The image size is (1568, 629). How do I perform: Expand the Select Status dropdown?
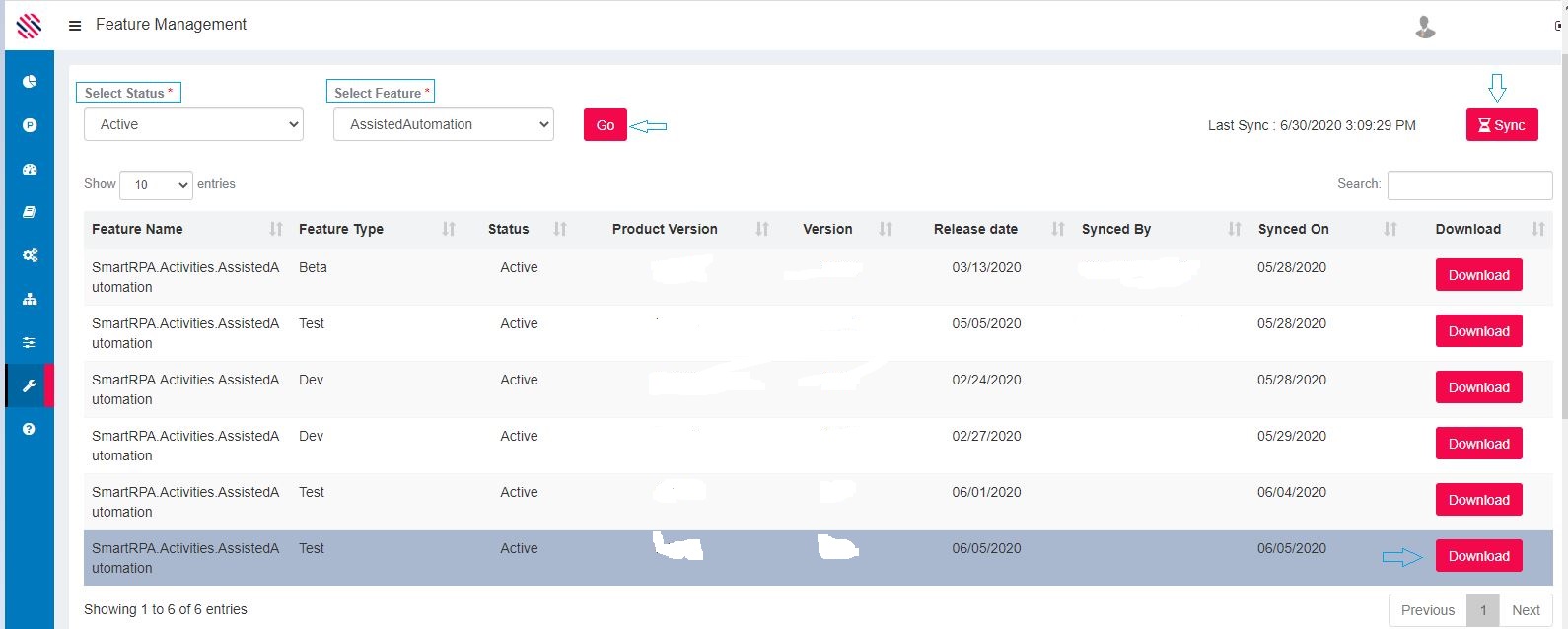tap(193, 124)
